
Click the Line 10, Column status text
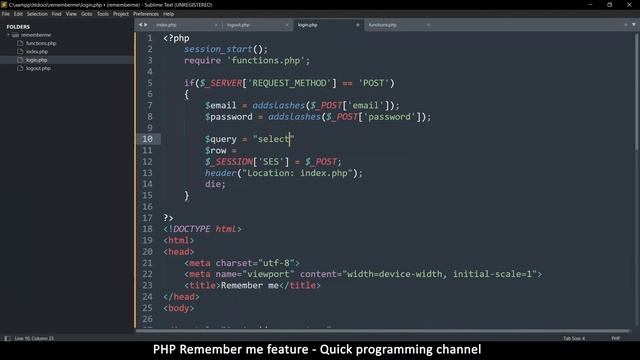click(x=34, y=338)
